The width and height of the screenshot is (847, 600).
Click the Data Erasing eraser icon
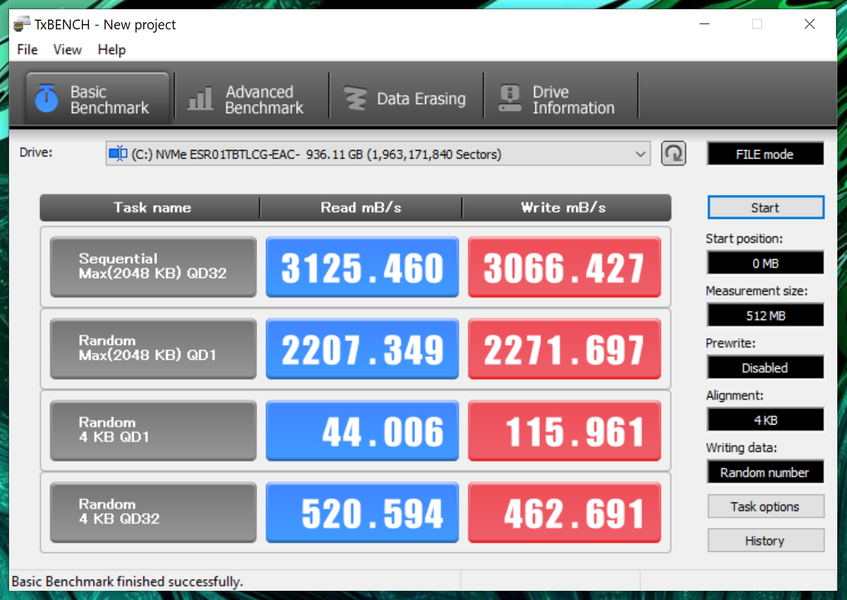pyautogui.click(x=355, y=99)
